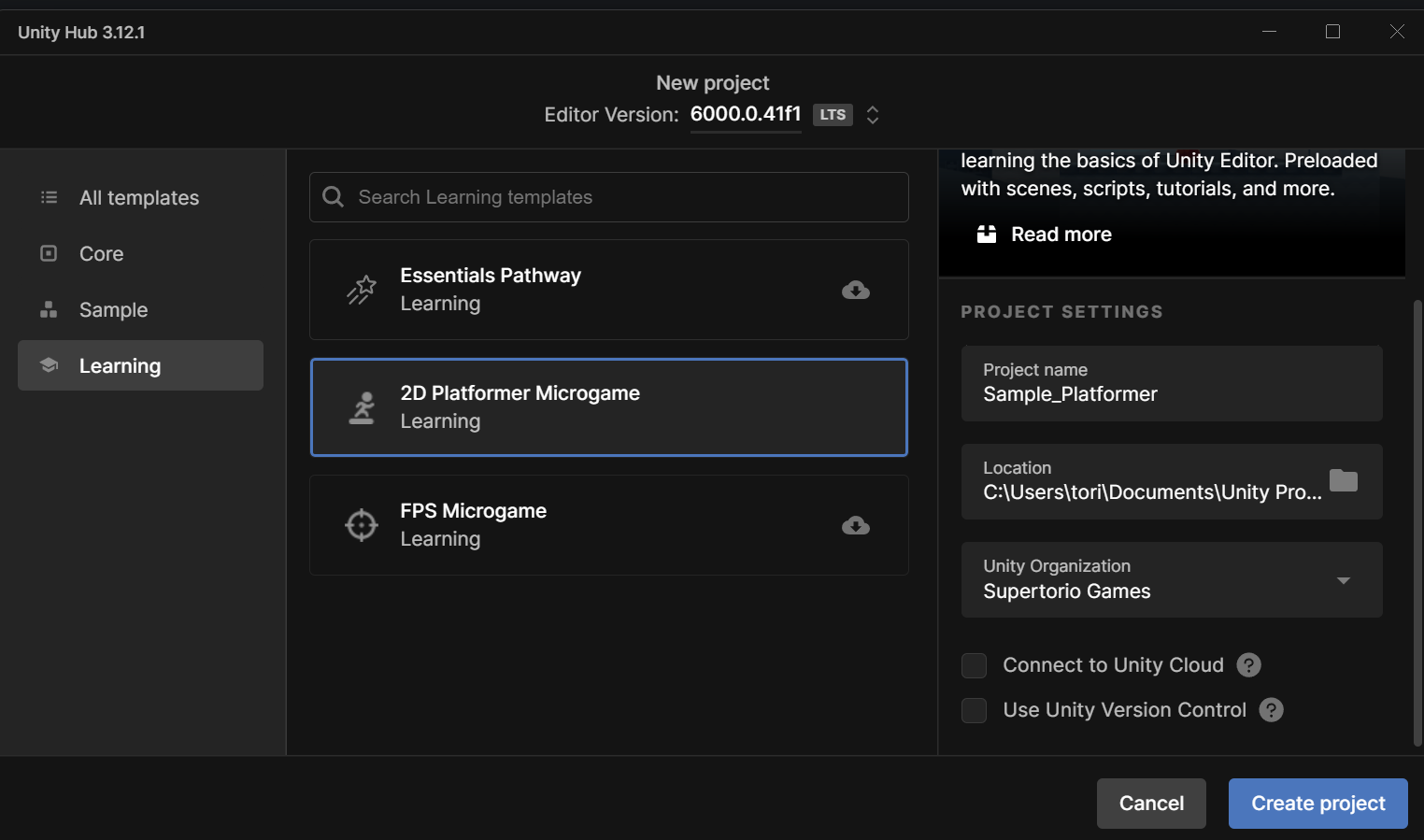Minimize the Unity Hub window
This screenshot has height=840, width=1424.
pos(1269,32)
